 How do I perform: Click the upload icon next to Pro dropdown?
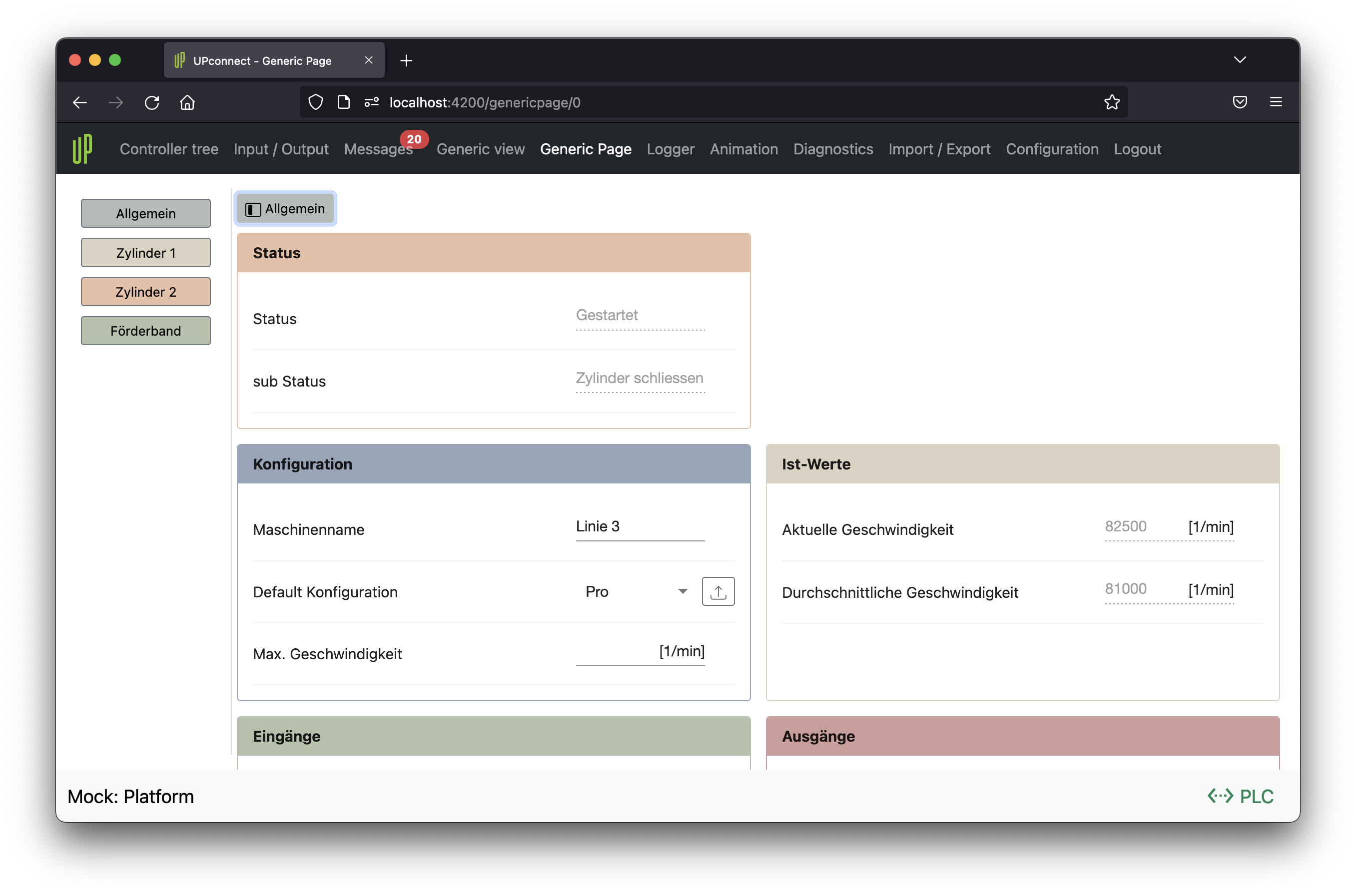tap(717, 591)
